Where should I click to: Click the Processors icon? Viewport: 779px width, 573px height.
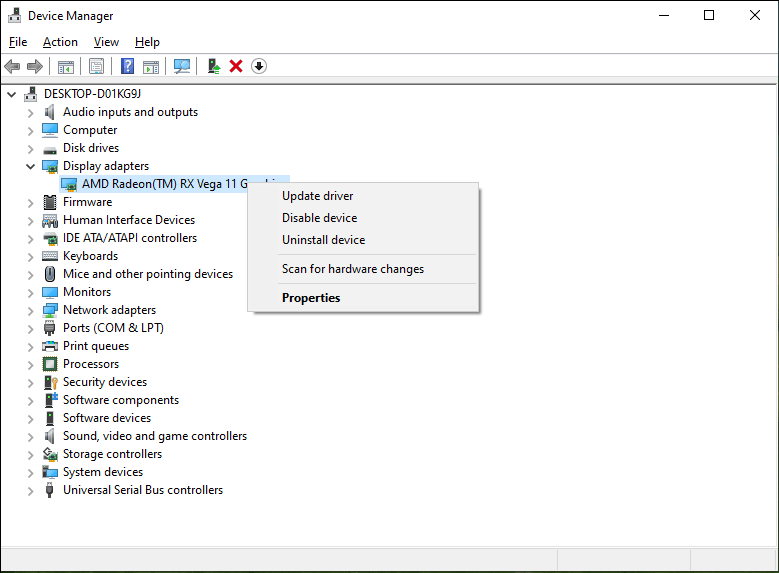point(50,364)
